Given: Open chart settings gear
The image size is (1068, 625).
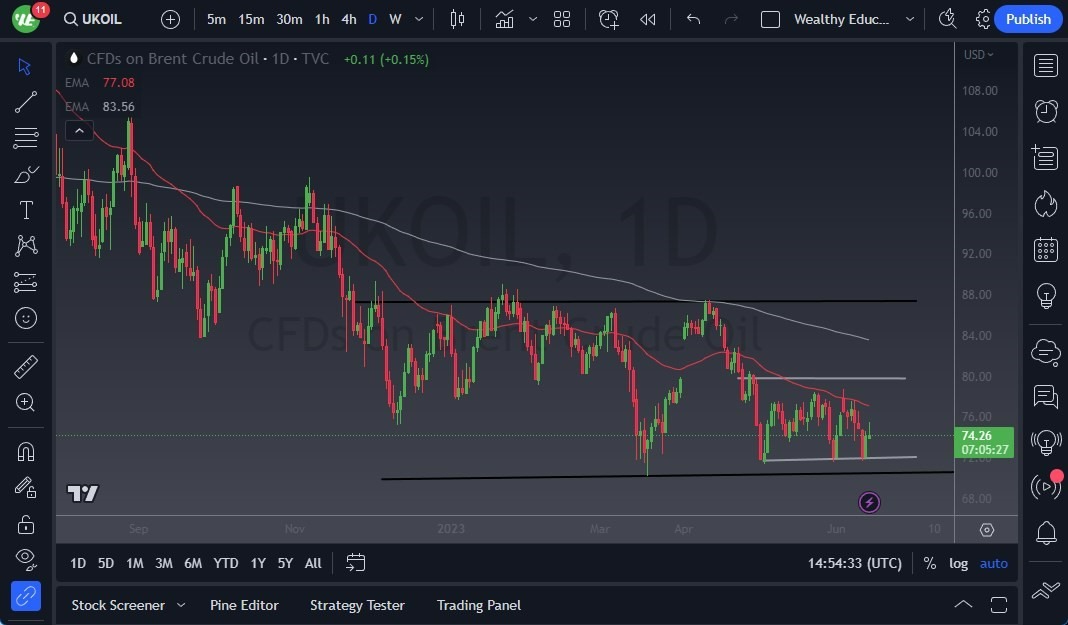Looking at the screenshot, I should point(983,19).
